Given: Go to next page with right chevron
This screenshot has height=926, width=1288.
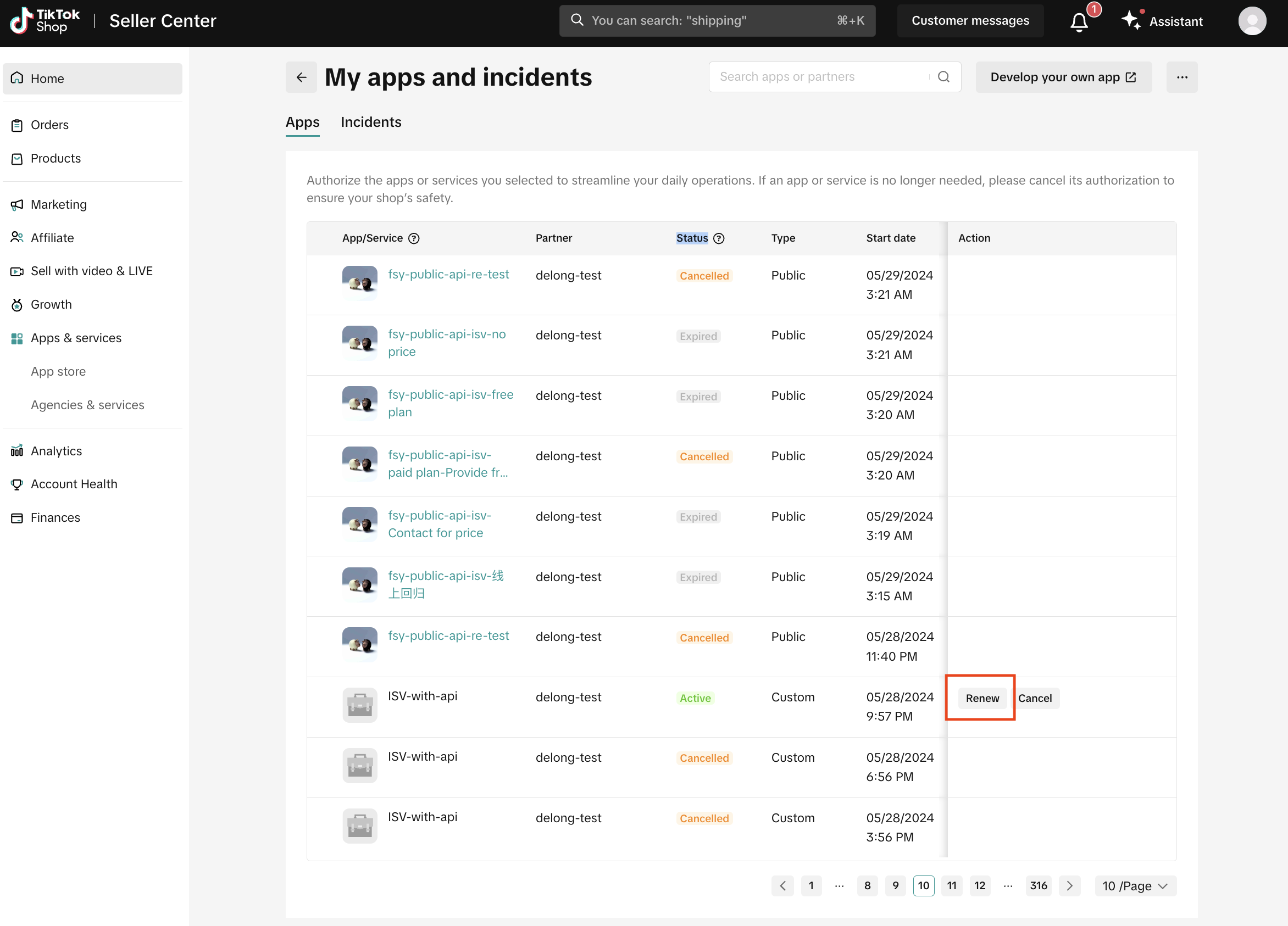Looking at the screenshot, I should tap(1069, 886).
